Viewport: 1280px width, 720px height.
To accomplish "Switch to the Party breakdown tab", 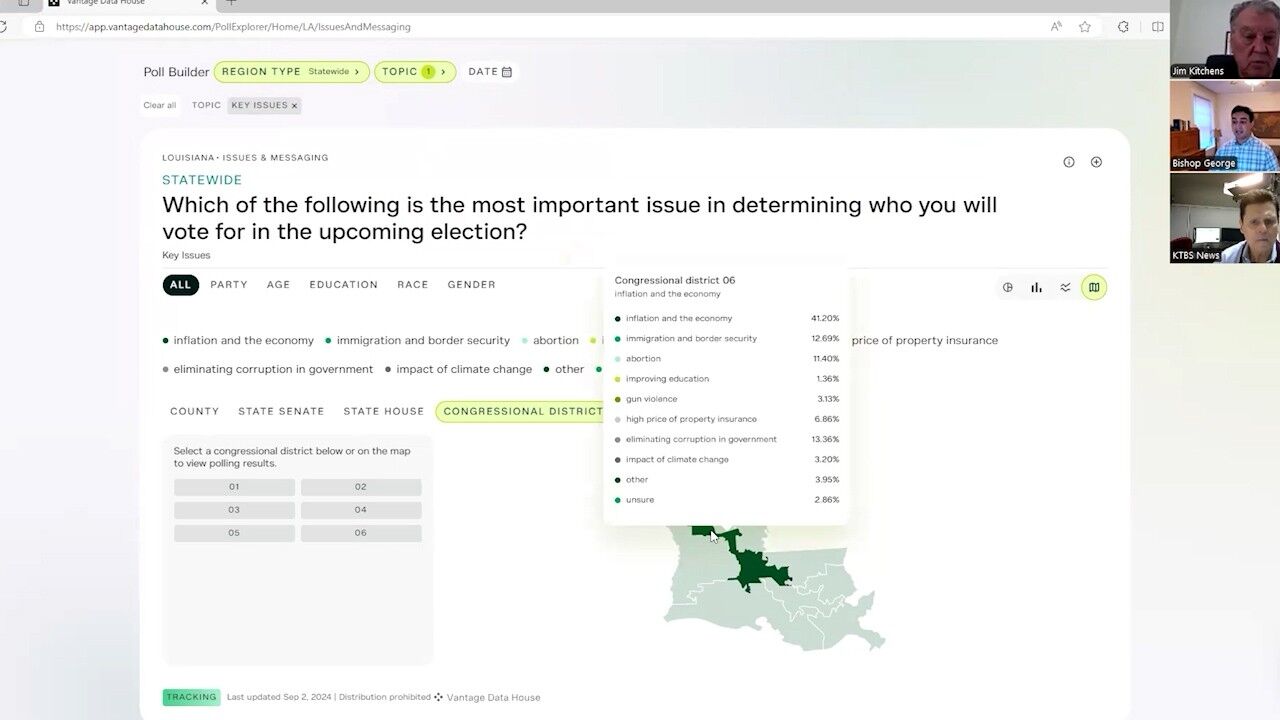I will 229,285.
